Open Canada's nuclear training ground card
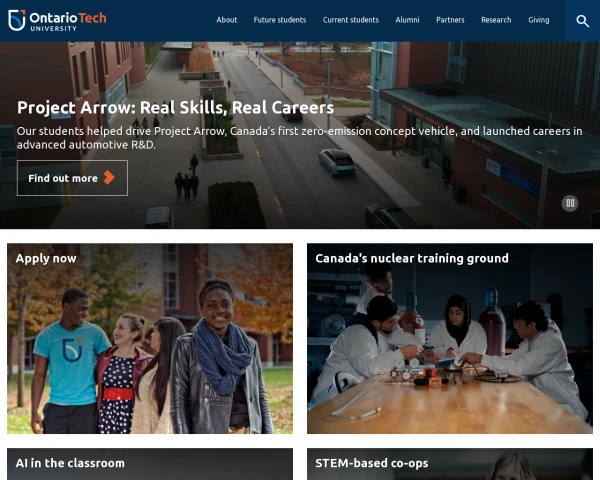This screenshot has height=480, width=600. tap(450, 338)
